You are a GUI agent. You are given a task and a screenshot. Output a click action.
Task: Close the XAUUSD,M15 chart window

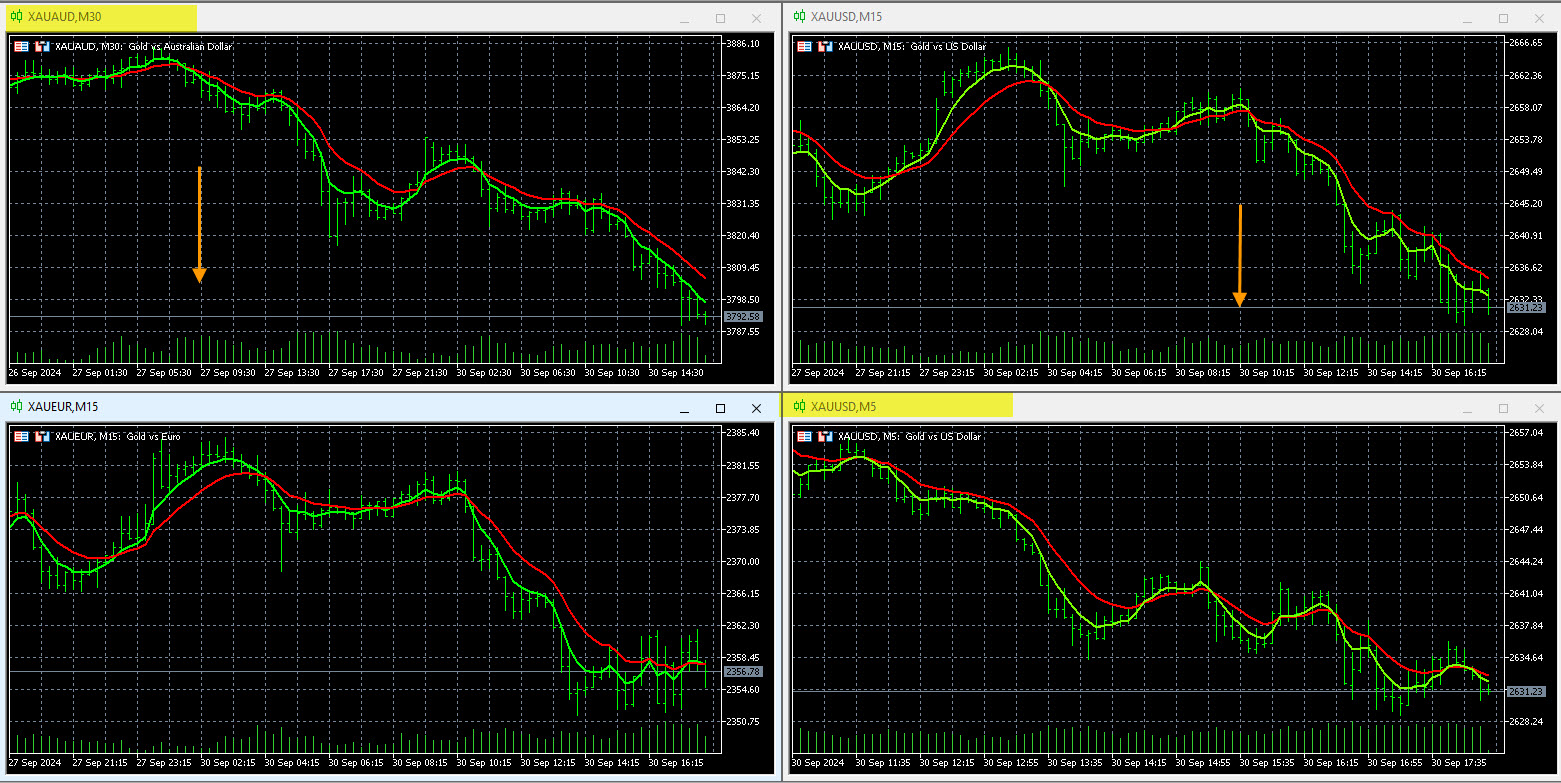1539,17
